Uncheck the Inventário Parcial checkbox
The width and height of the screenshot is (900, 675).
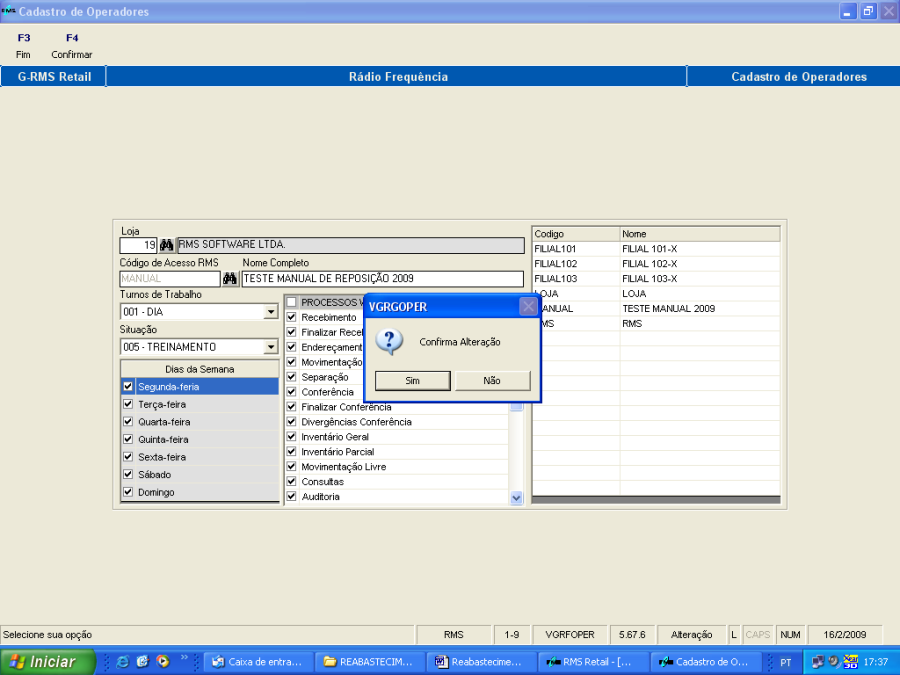pos(292,451)
